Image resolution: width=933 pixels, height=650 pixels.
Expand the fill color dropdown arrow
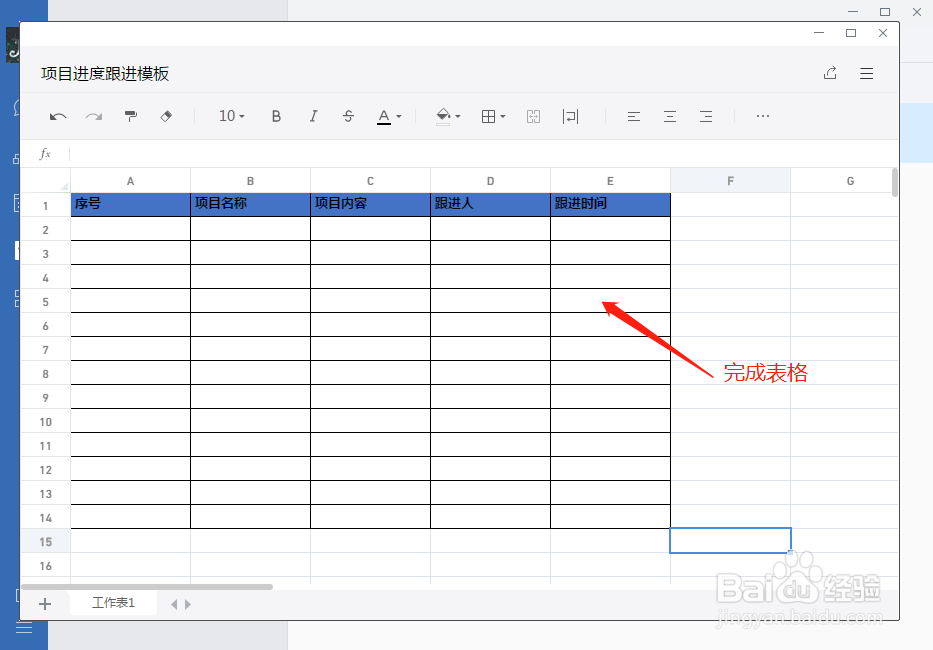[x=458, y=117]
